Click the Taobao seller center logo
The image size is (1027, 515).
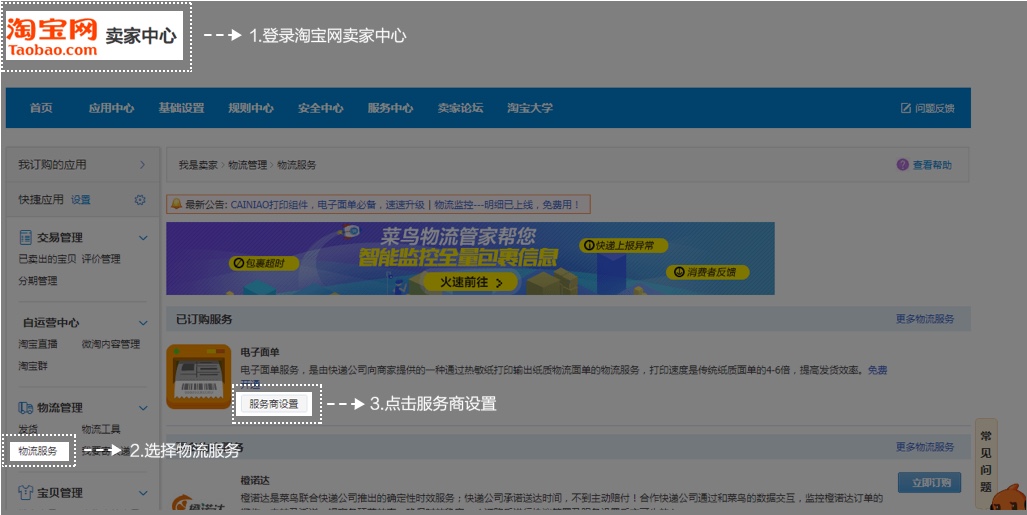[x=95, y=35]
